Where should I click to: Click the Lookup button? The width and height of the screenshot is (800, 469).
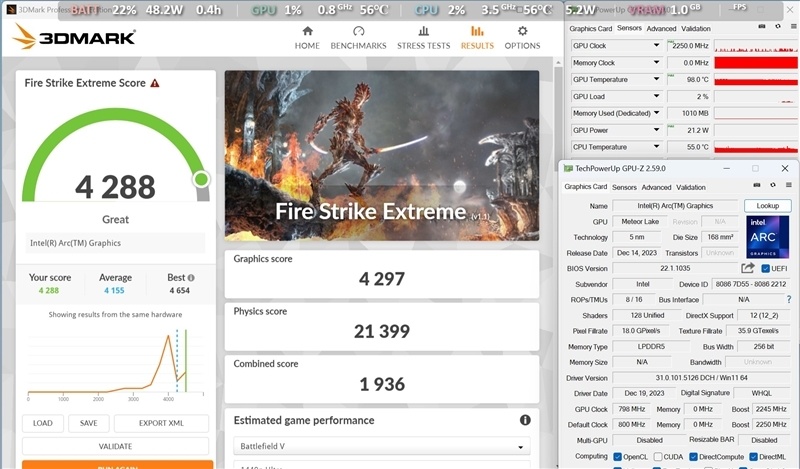pos(767,205)
